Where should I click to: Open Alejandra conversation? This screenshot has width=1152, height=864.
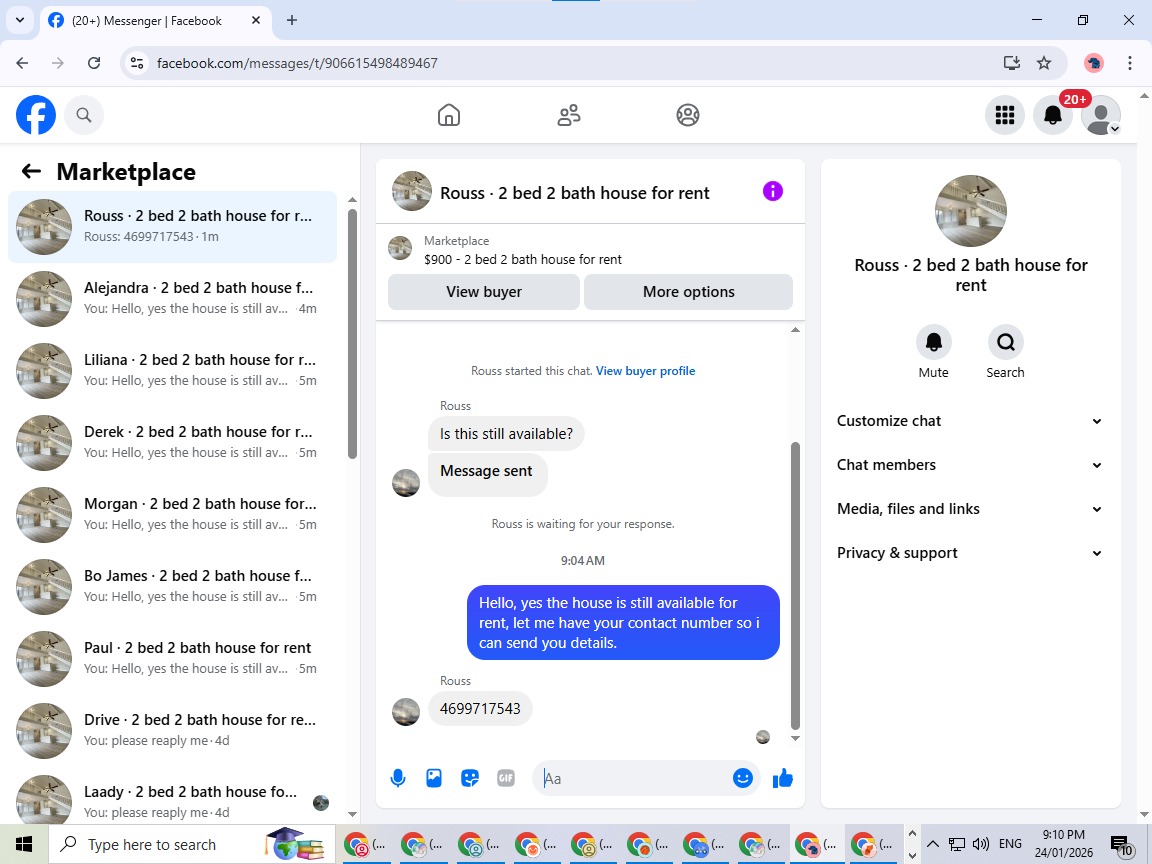coord(173,298)
